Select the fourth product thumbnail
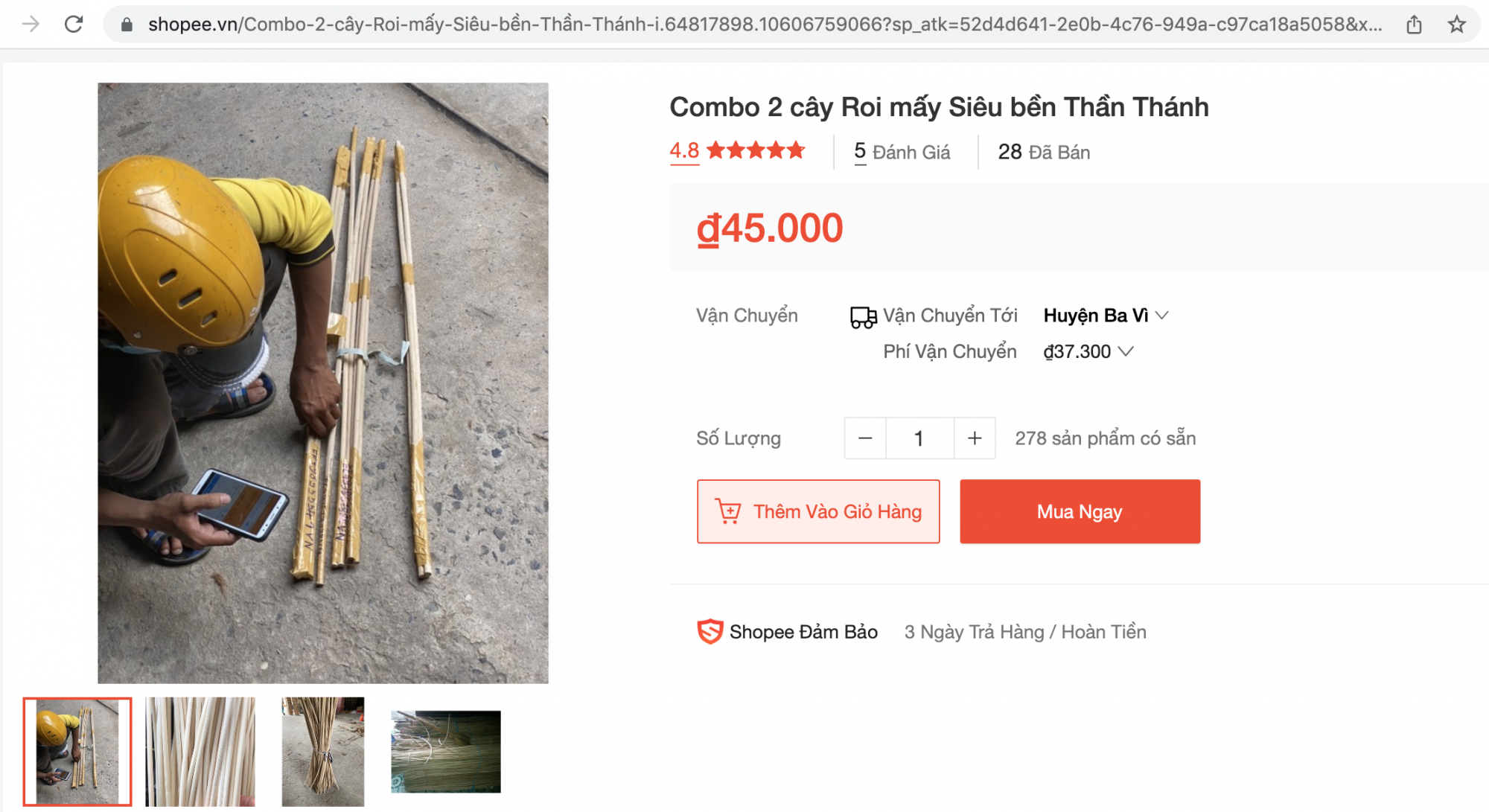The image size is (1489, 812). [446, 752]
